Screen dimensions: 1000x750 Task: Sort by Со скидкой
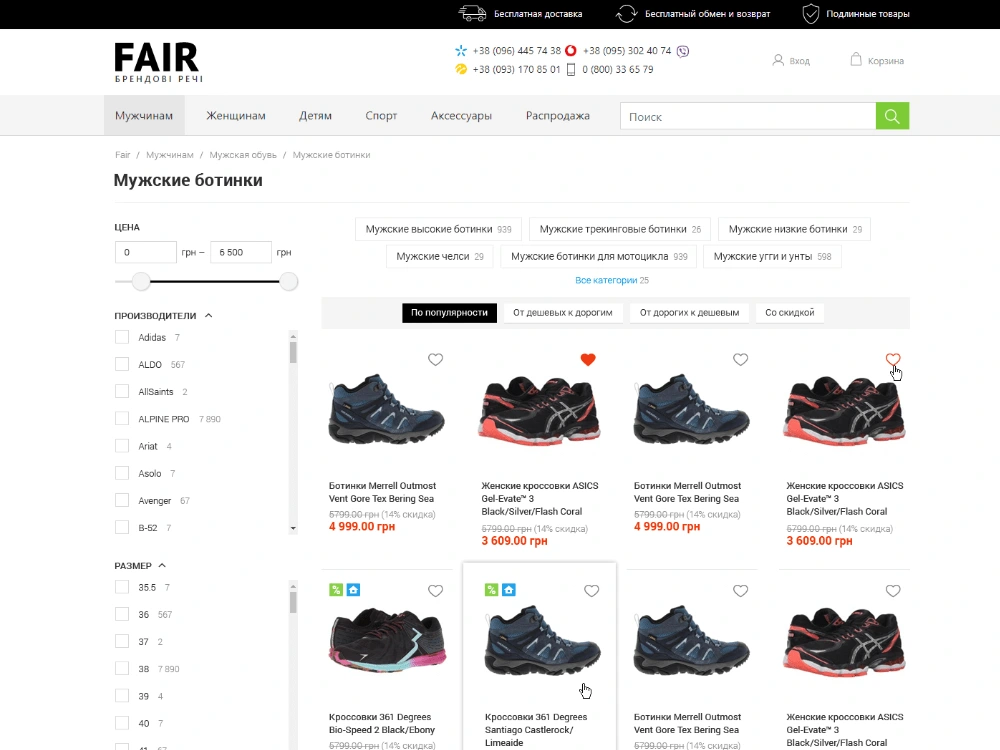[790, 312]
